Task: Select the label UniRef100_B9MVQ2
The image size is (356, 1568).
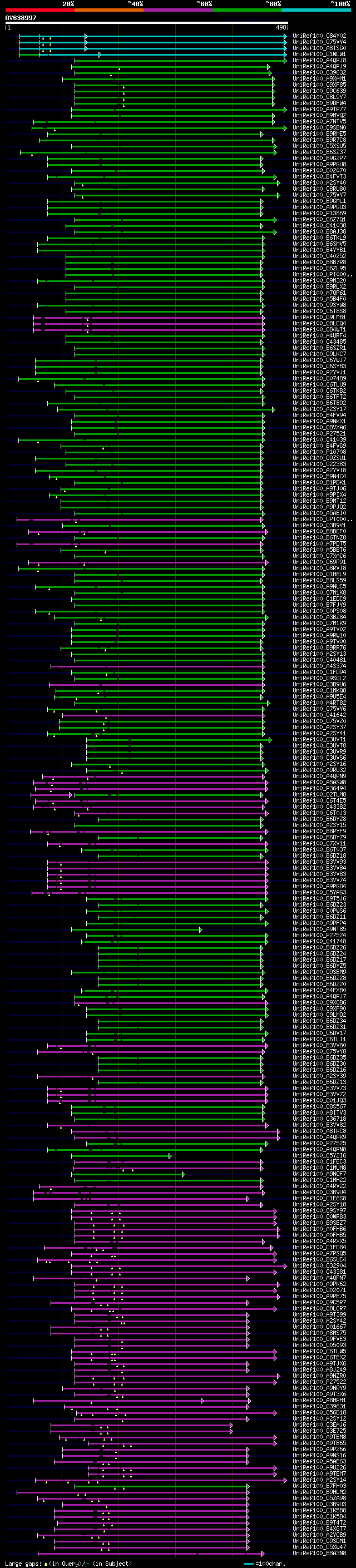Action: (319, 116)
